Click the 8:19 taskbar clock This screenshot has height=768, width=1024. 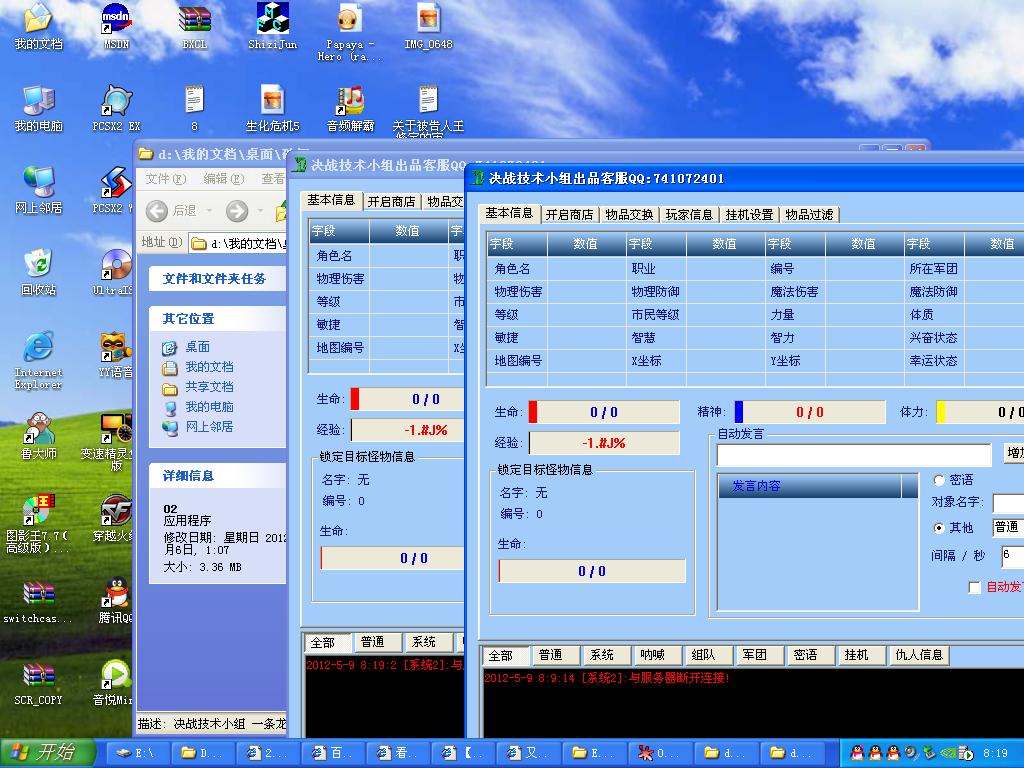click(x=995, y=753)
